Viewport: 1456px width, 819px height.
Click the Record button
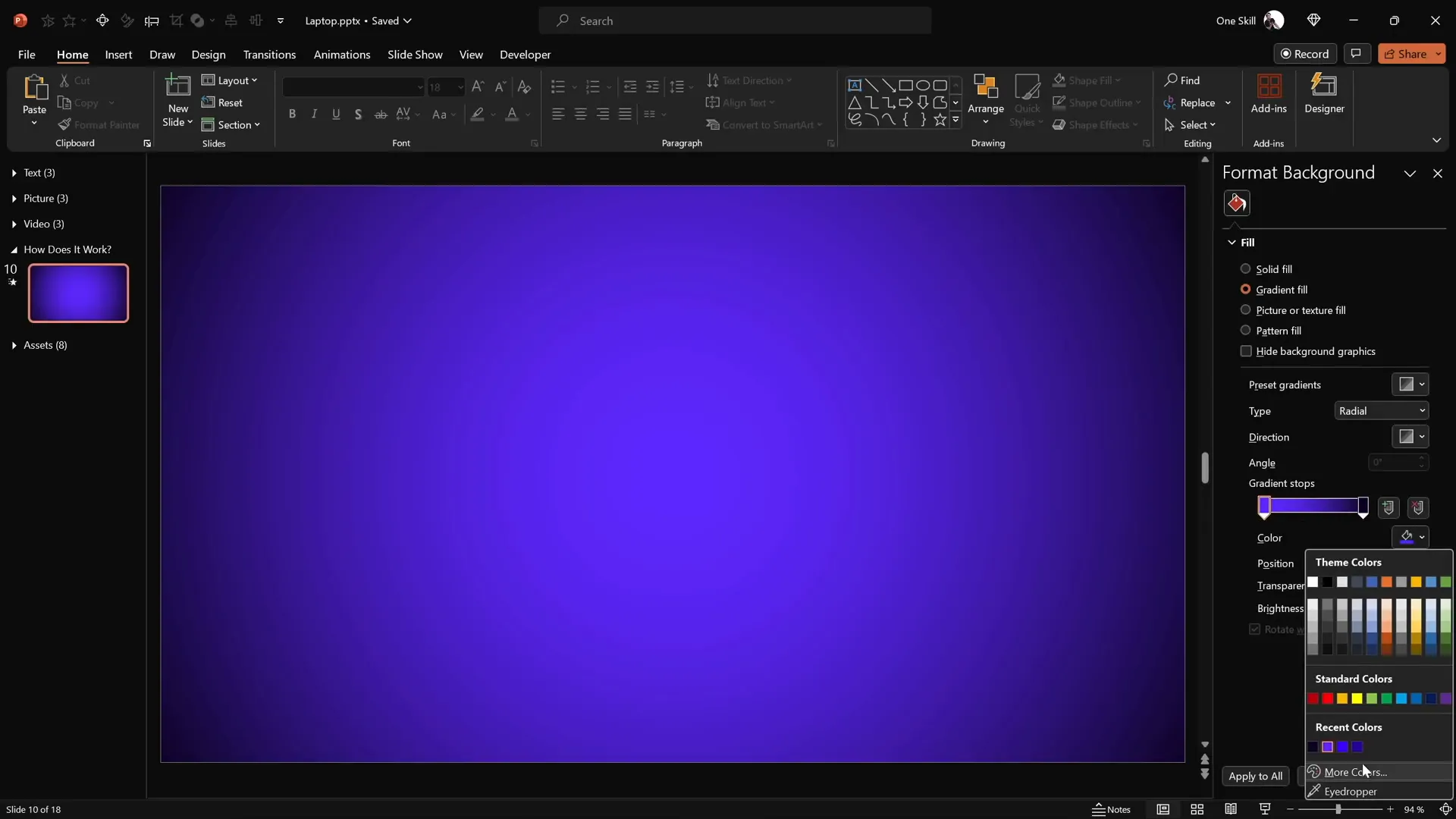(1304, 53)
